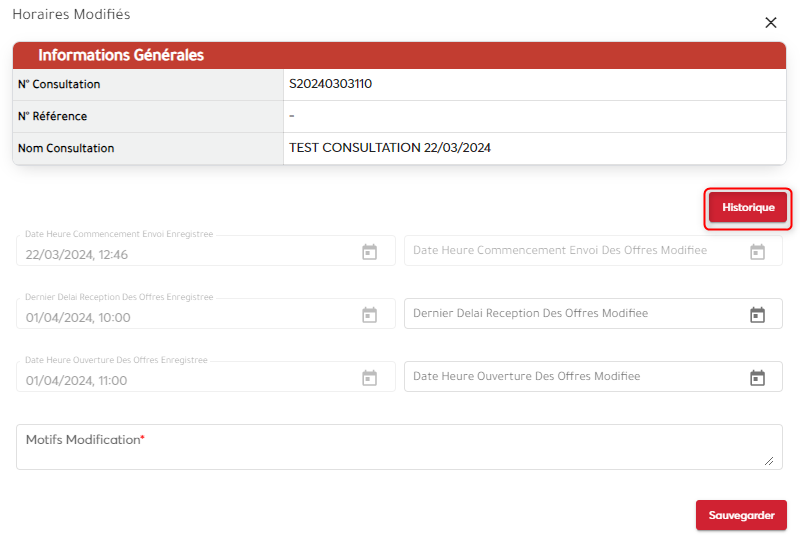This screenshot has width=800, height=542.
Task: Click the field showing 01/04/2024, 11:00
Action: [x=180, y=380]
